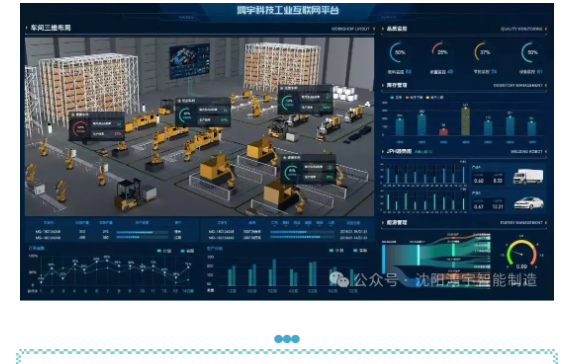Click the energy speedometer gauge reading 0.89
The width and height of the screenshot is (573, 364).
pyautogui.click(x=521, y=254)
